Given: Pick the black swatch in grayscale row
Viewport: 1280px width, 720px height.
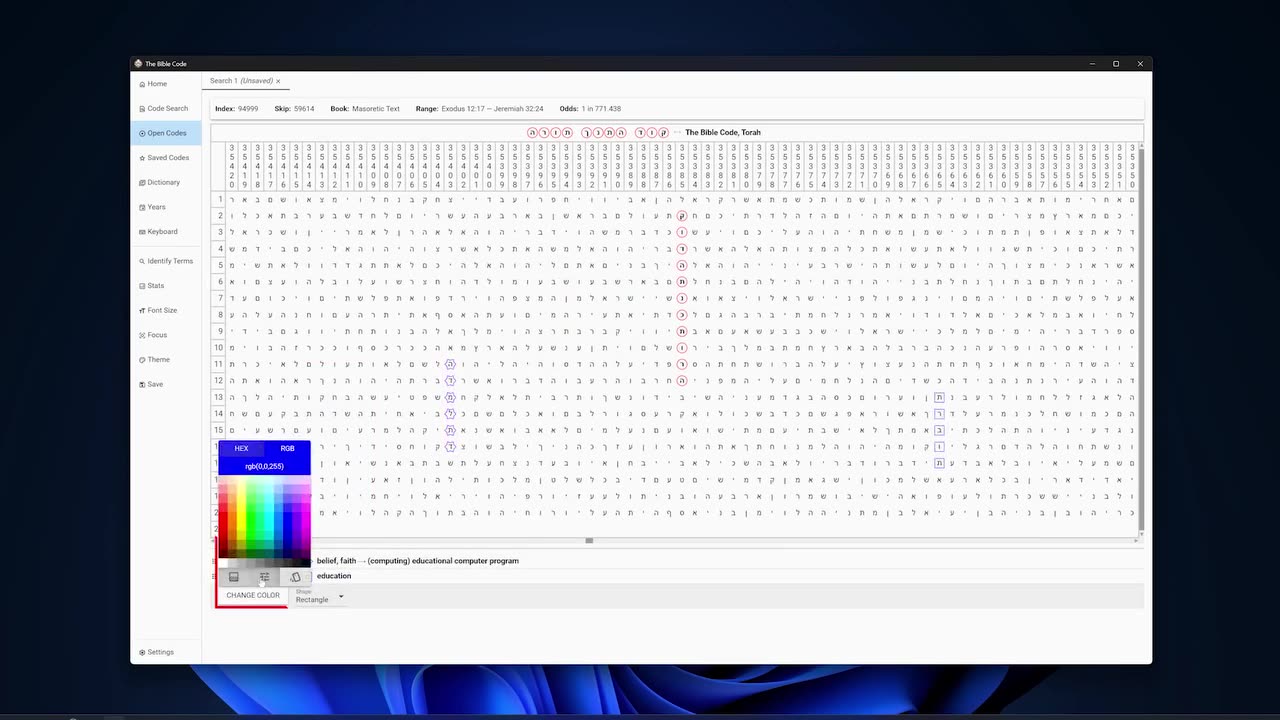Looking at the screenshot, I should [x=305, y=563].
